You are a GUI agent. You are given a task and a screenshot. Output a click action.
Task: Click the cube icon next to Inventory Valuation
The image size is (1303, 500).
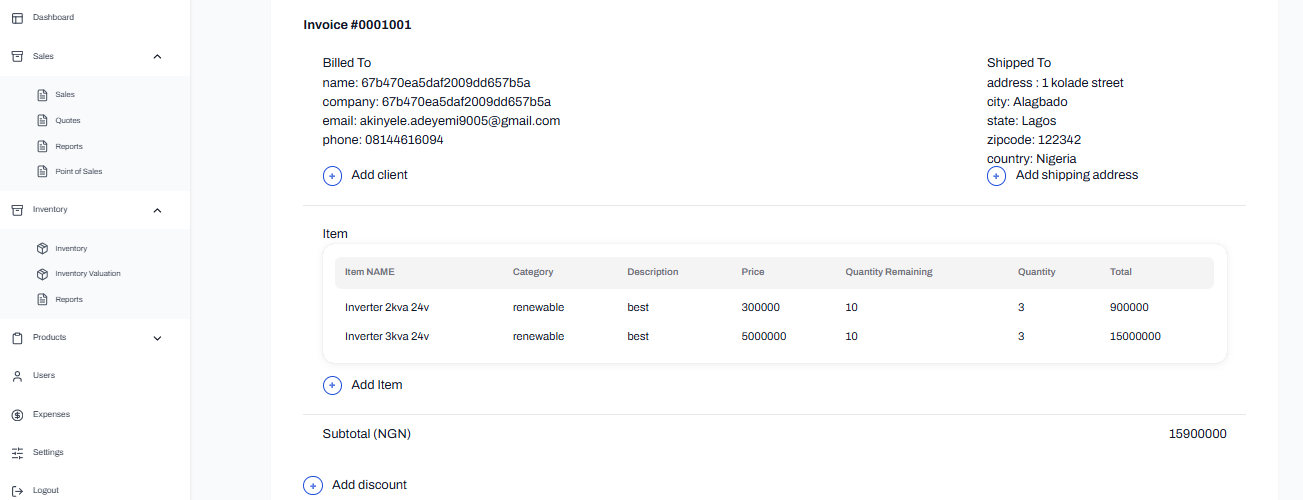point(42,274)
